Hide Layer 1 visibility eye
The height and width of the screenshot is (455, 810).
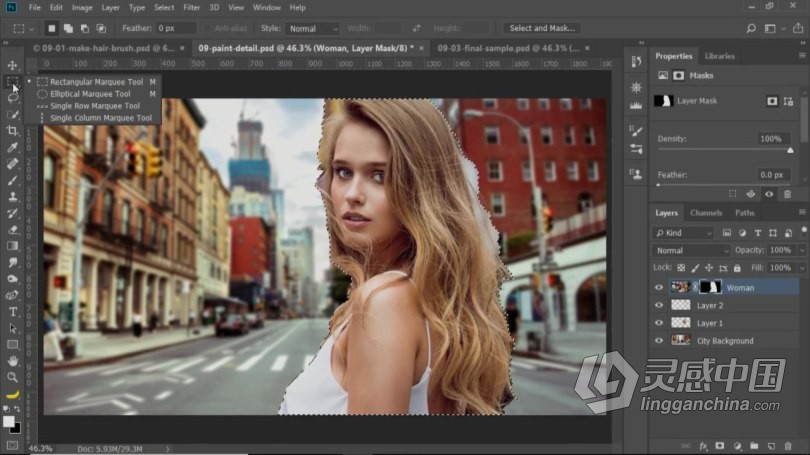click(x=659, y=323)
